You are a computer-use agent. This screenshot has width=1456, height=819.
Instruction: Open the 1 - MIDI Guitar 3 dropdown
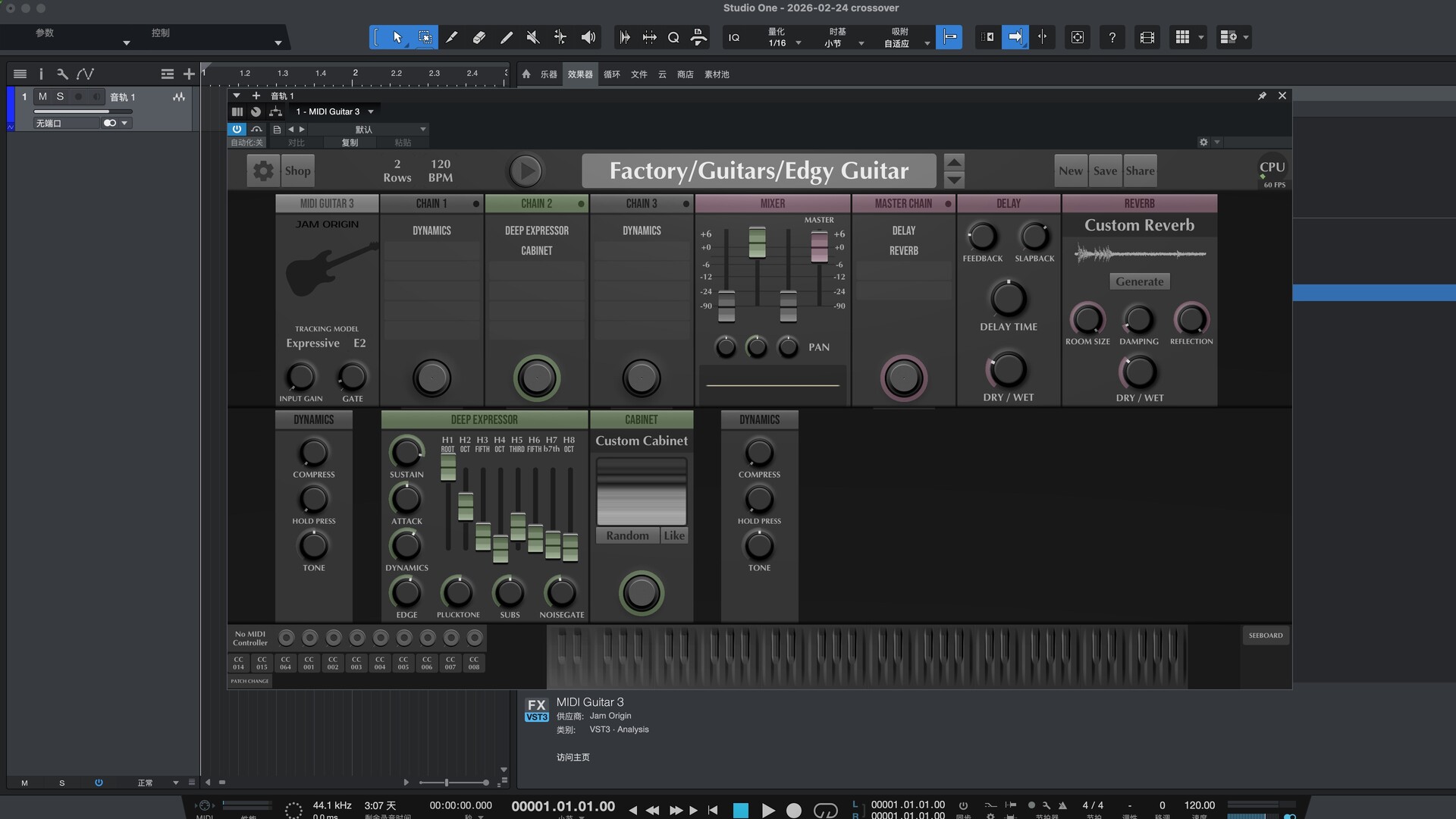pyautogui.click(x=371, y=111)
